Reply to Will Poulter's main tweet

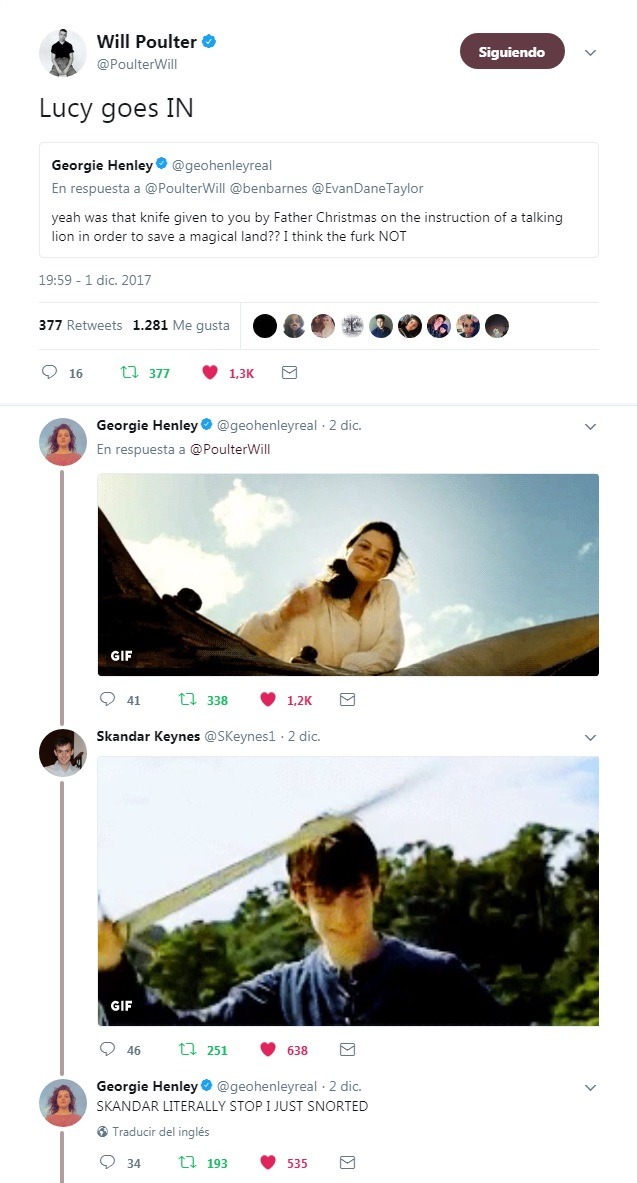coord(49,373)
